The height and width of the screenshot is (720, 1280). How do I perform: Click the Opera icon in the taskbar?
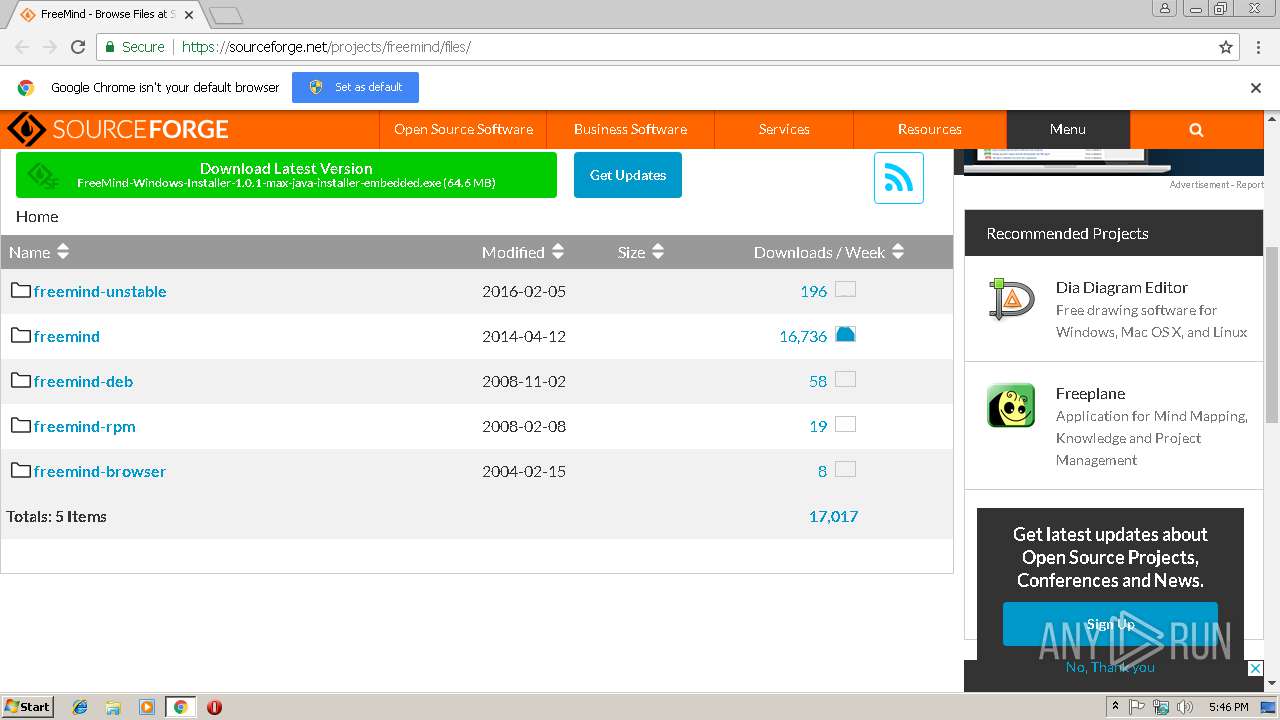[214, 707]
